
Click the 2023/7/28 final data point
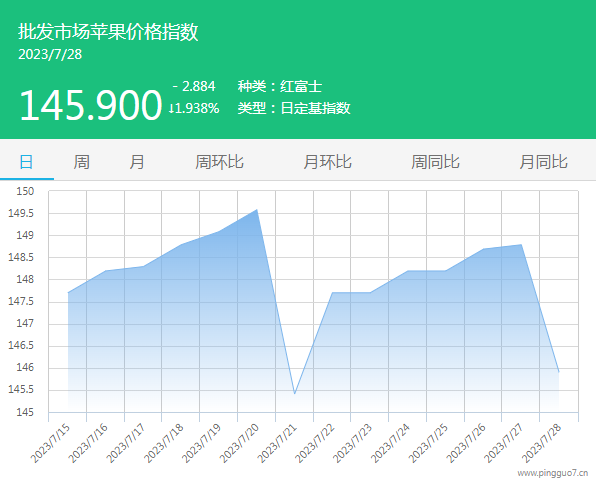(559, 372)
